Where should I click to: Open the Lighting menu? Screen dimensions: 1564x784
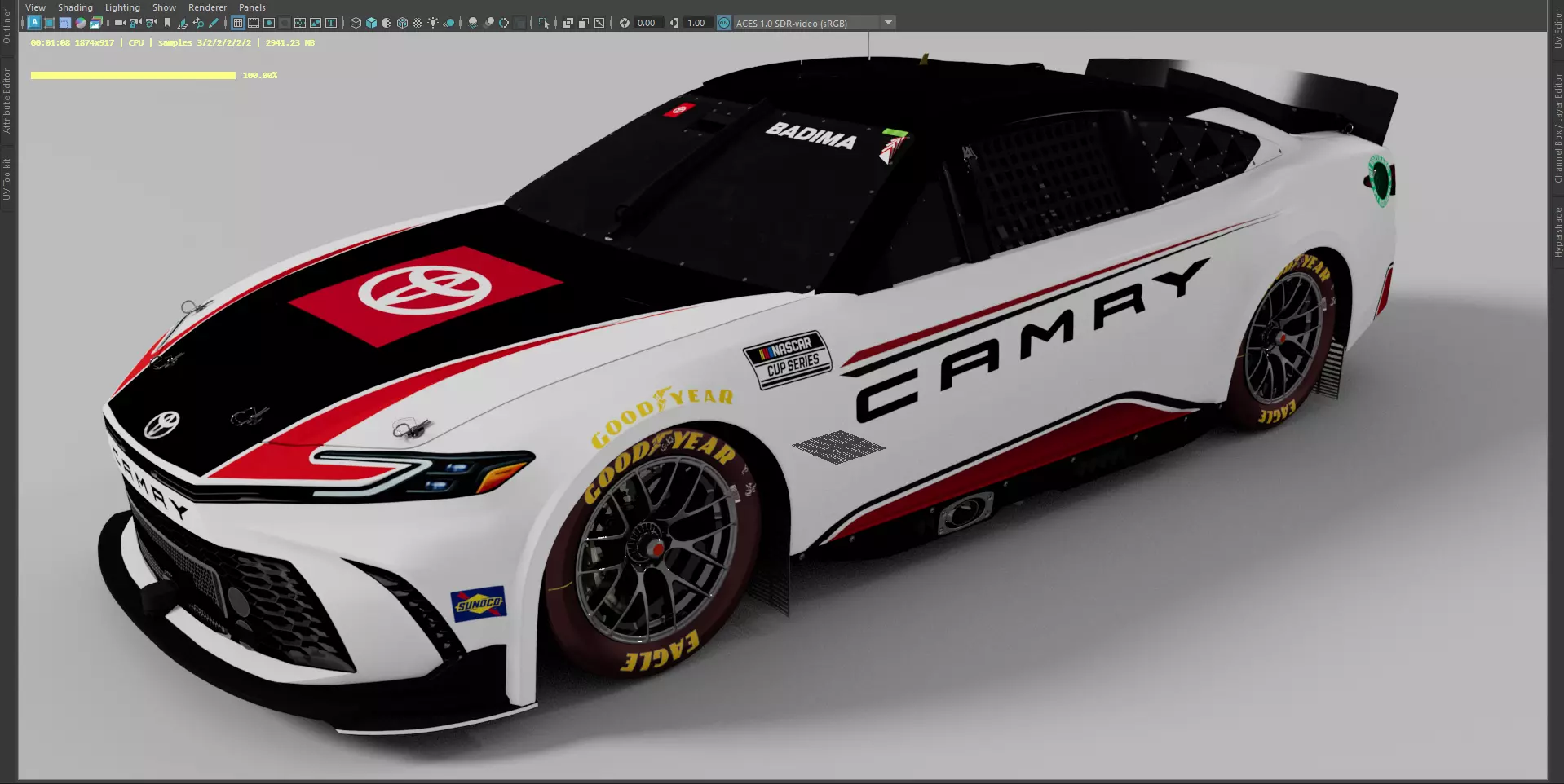click(x=122, y=7)
